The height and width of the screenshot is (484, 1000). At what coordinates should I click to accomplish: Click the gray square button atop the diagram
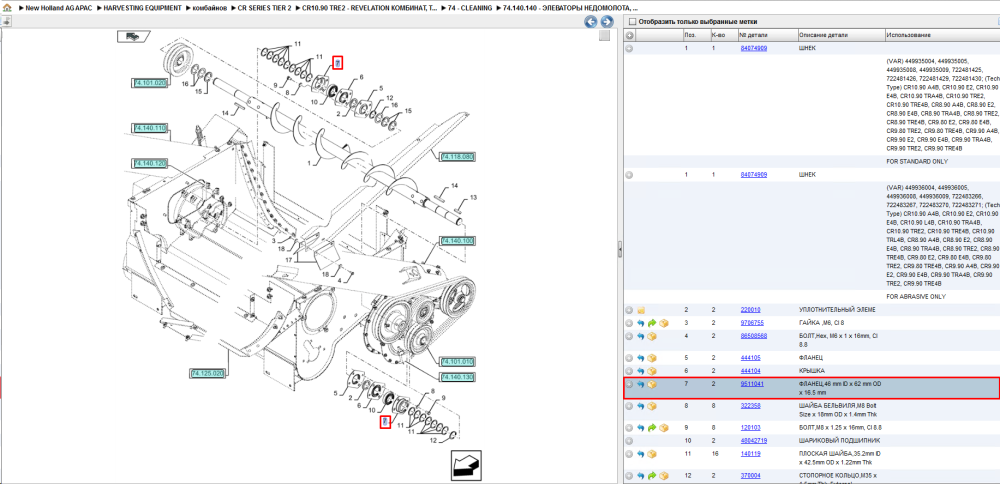[x=605, y=36]
